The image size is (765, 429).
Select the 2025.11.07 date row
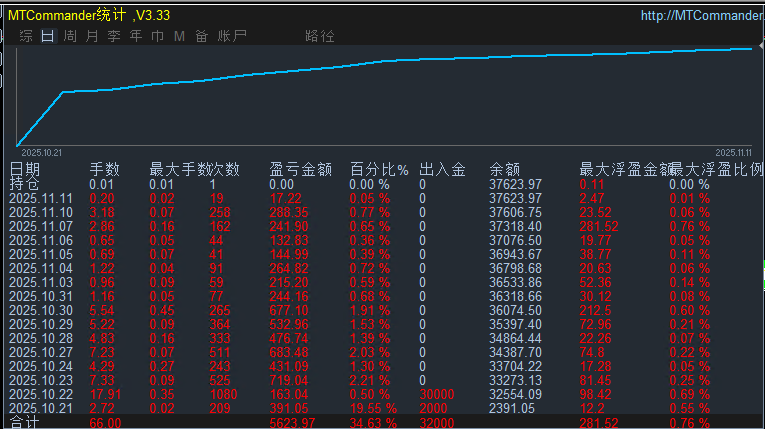click(41, 226)
